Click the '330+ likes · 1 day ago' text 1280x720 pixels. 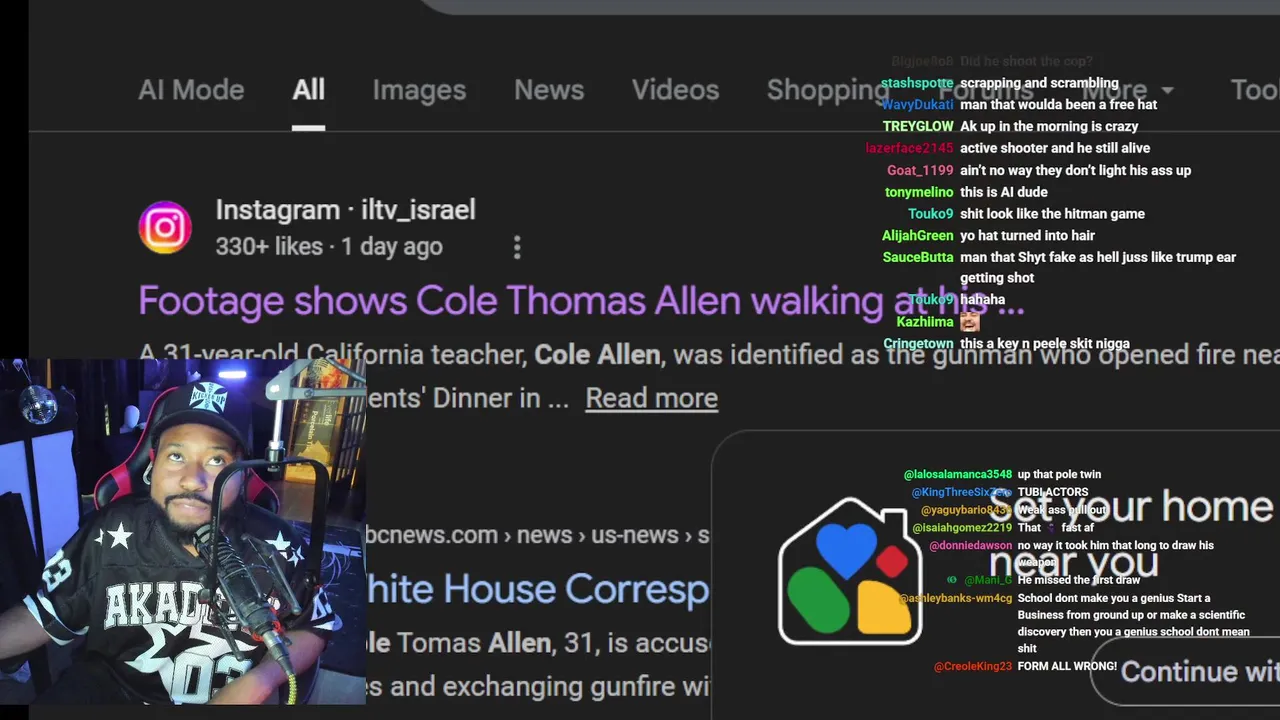329,247
